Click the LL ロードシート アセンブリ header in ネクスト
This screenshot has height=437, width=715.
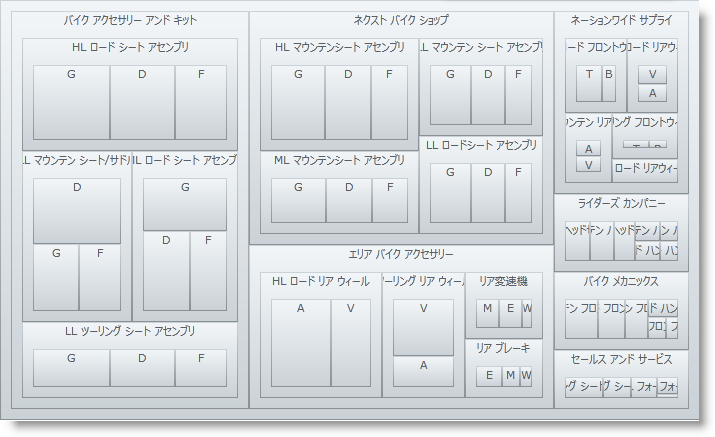[x=481, y=145]
